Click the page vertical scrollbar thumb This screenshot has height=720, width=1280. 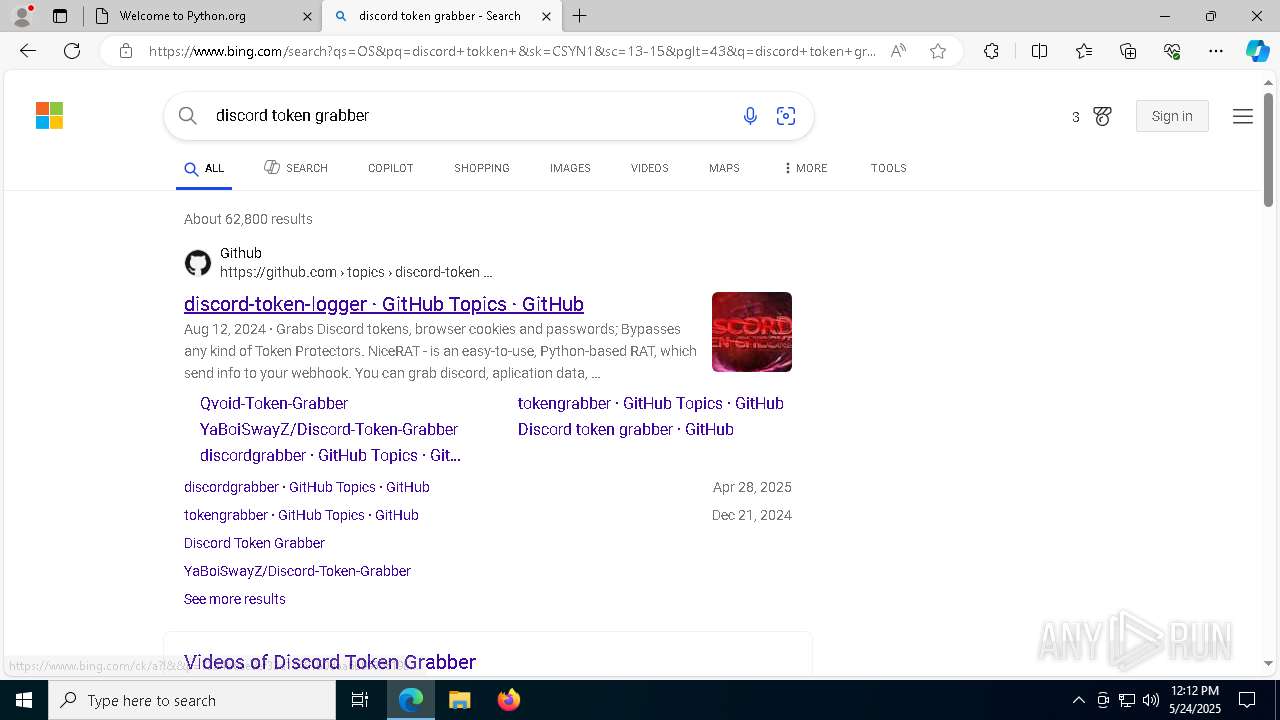point(1268,149)
